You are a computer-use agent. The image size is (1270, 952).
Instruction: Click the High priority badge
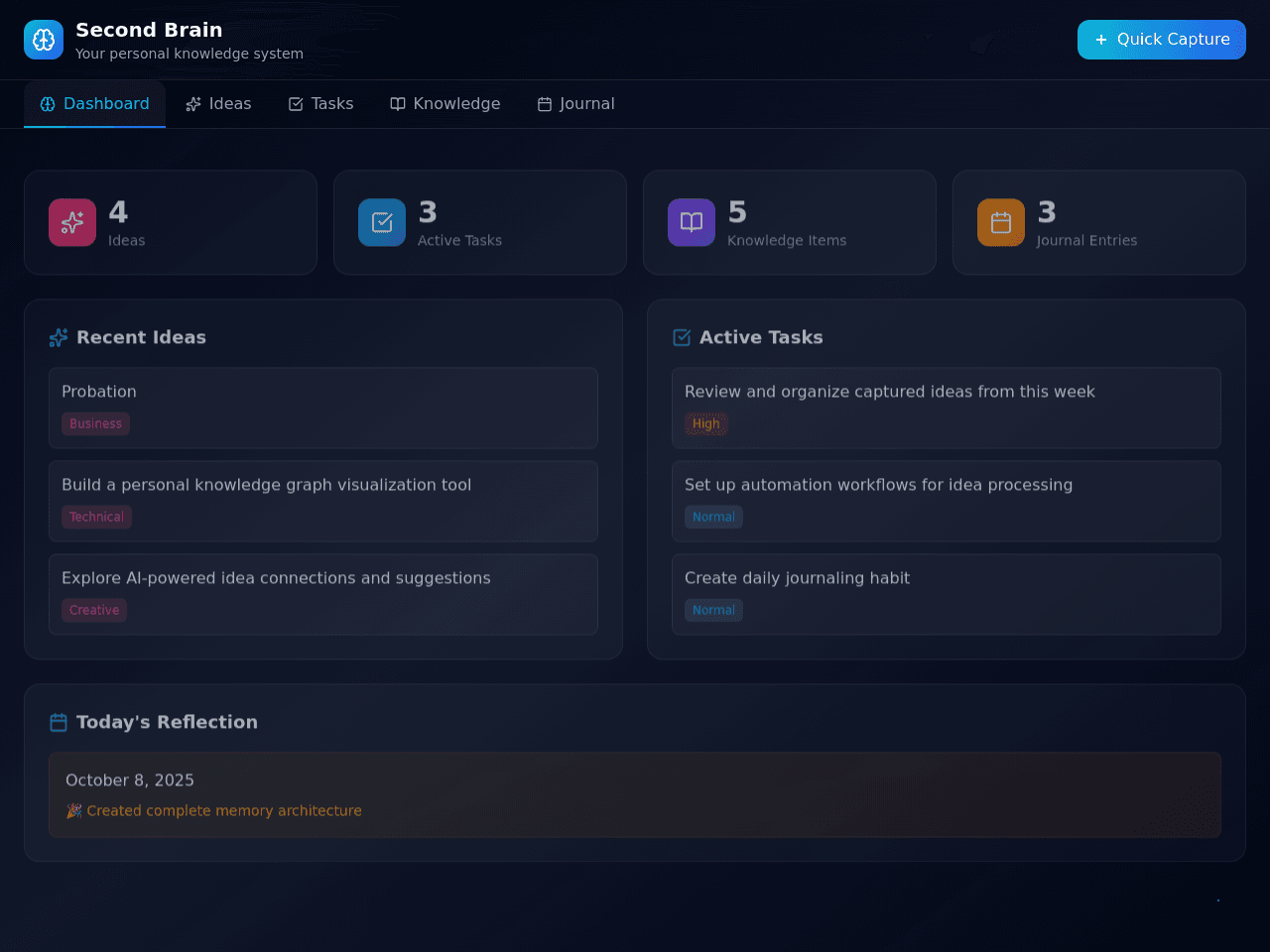(x=706, y=423)
